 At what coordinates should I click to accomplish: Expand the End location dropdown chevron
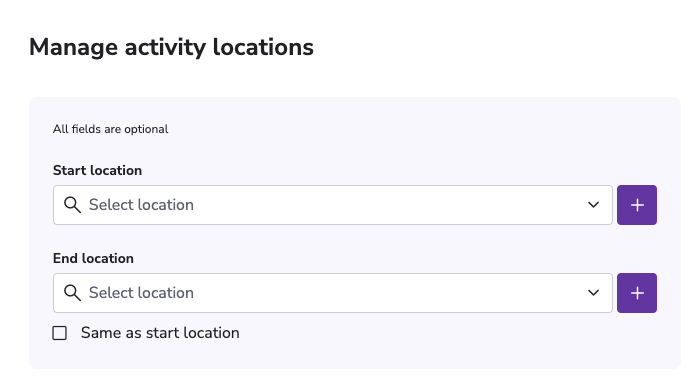coord(593,293)
